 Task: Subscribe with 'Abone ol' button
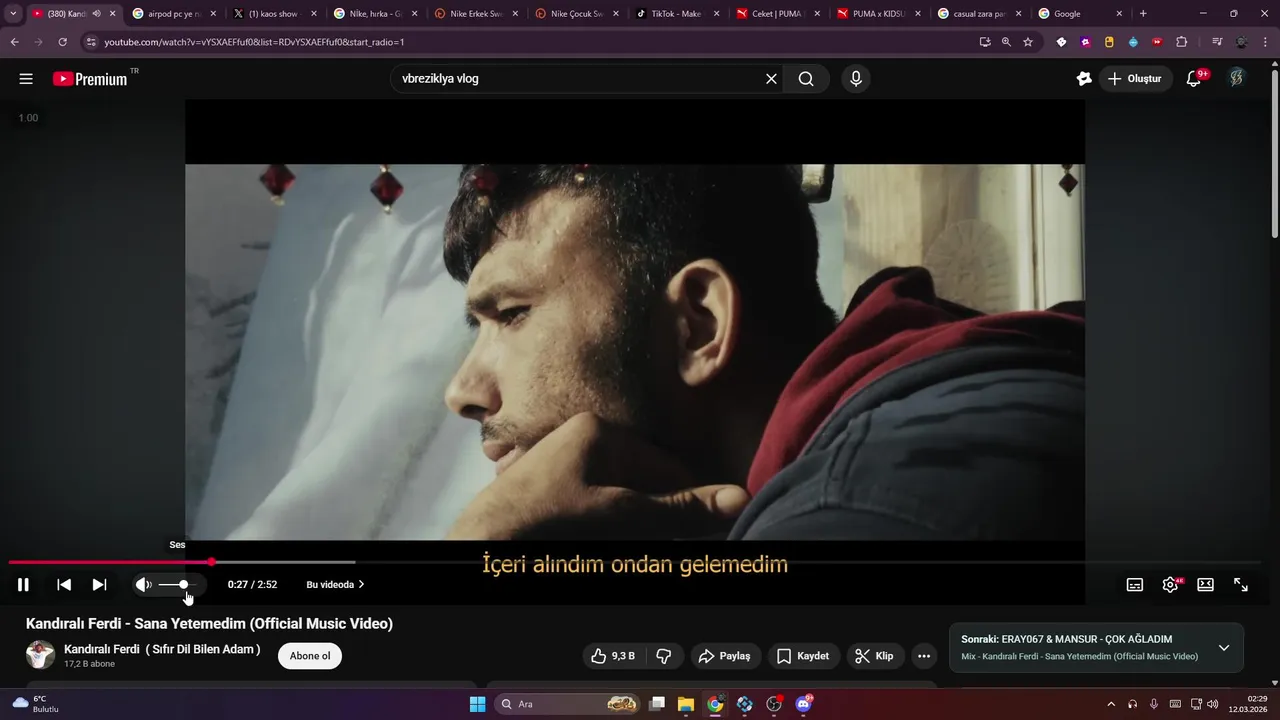[x=310, y=656]
